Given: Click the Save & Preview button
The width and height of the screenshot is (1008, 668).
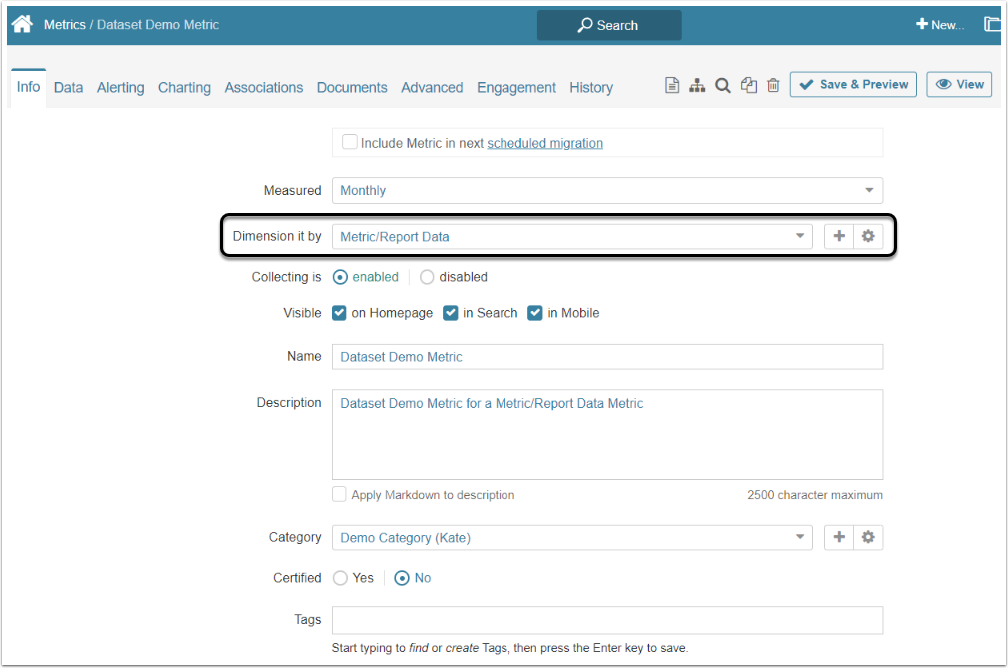Looking at the screenshot, I should [853, 85].
